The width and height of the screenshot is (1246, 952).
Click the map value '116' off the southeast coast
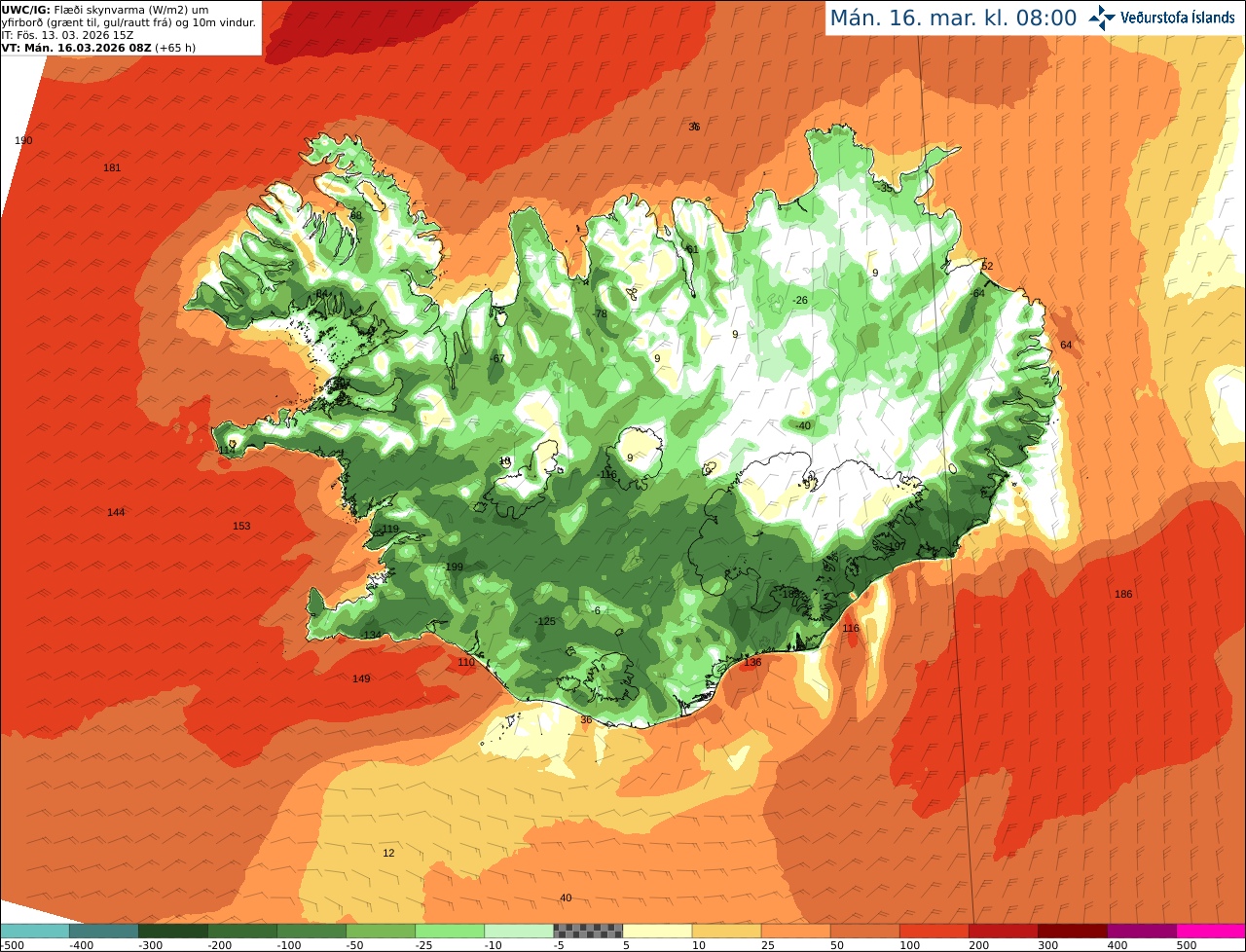click(851, 629)
